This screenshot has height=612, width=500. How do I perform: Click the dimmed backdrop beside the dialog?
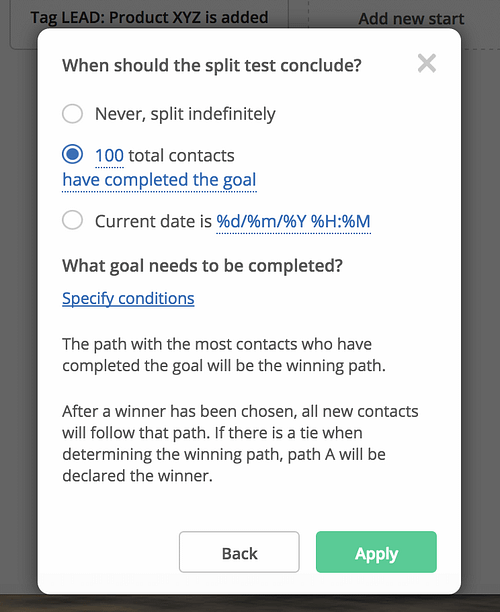click(x=18, y=312)
